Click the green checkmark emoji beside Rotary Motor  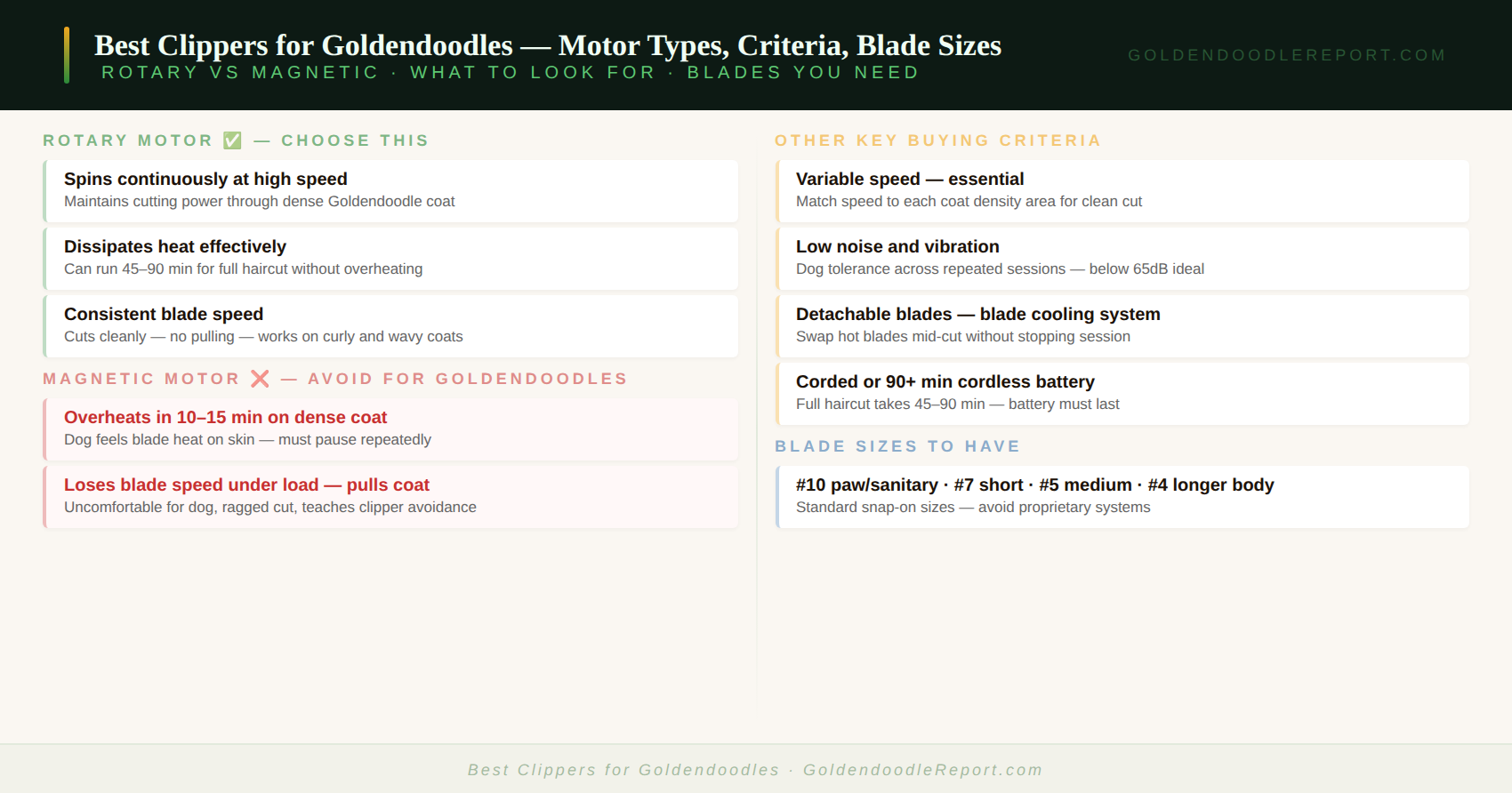pyautogui.click(x=232, y=140)
